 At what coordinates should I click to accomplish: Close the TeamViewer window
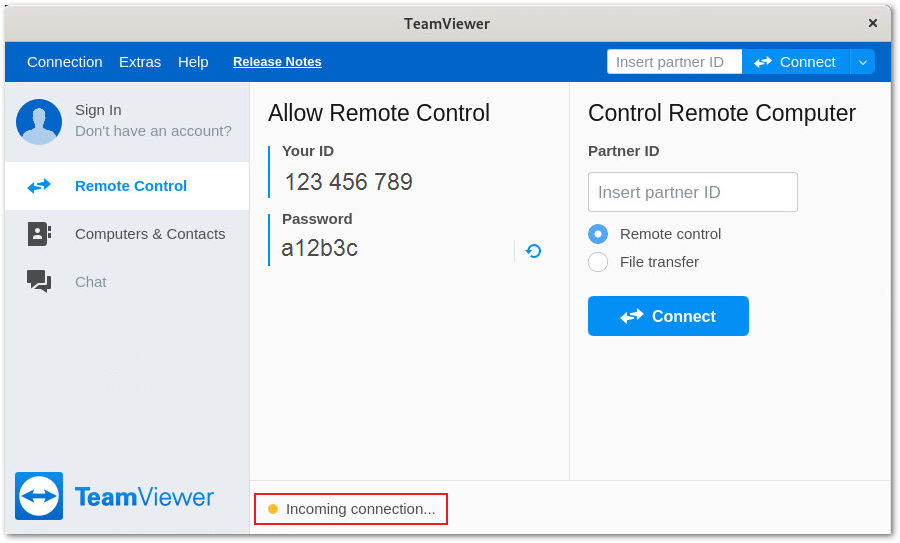coord(872,23)
